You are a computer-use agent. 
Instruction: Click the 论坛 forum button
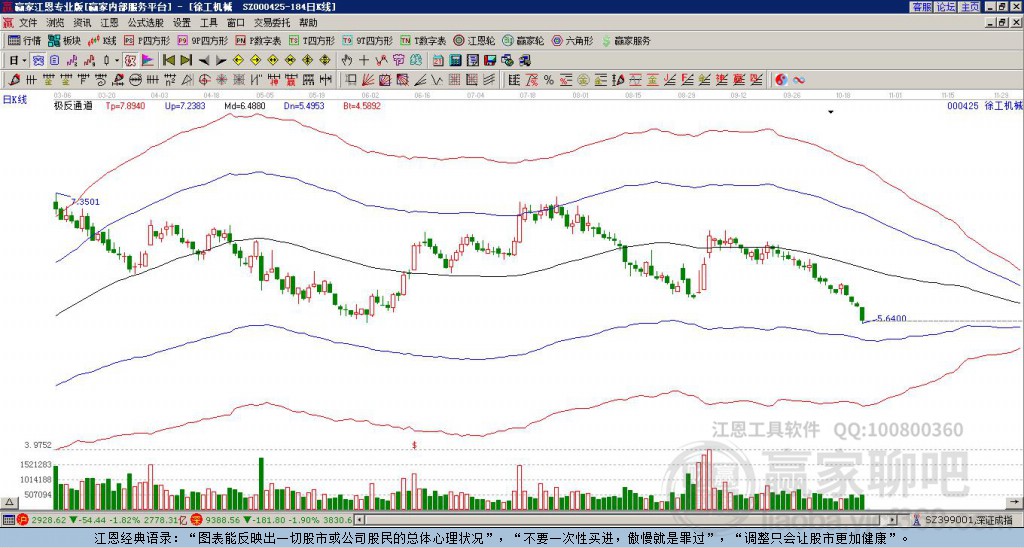click(x=946, y=7)
